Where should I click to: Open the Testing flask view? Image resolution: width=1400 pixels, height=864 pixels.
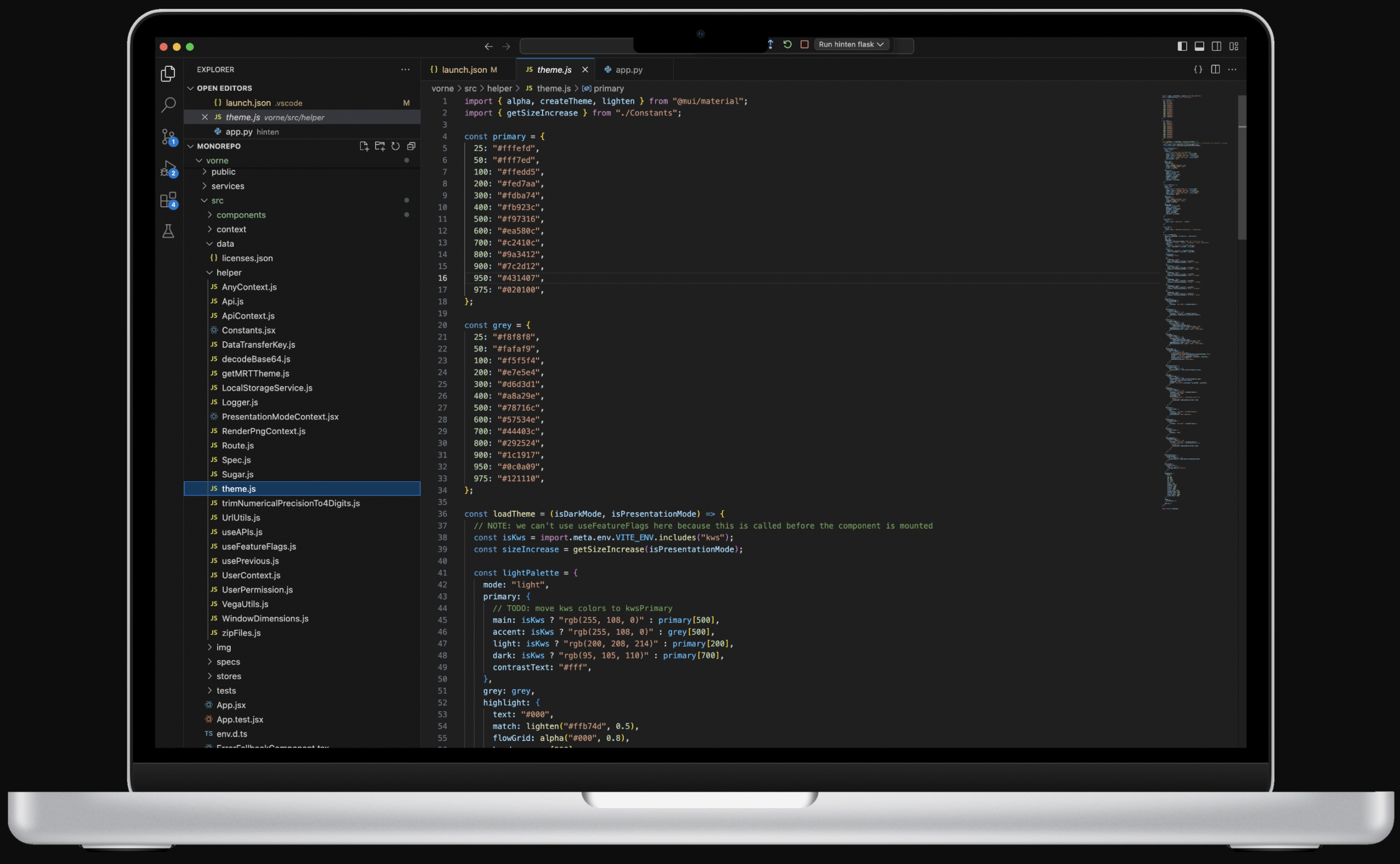point(168,231)
